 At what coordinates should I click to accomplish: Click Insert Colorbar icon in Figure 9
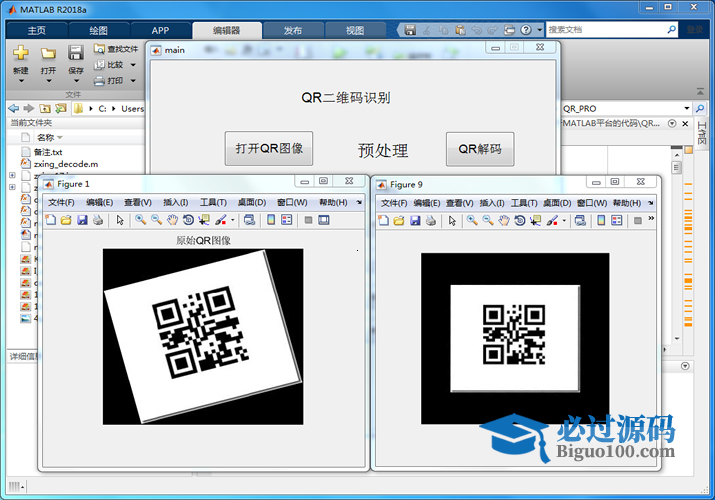(x=601, y=221)
